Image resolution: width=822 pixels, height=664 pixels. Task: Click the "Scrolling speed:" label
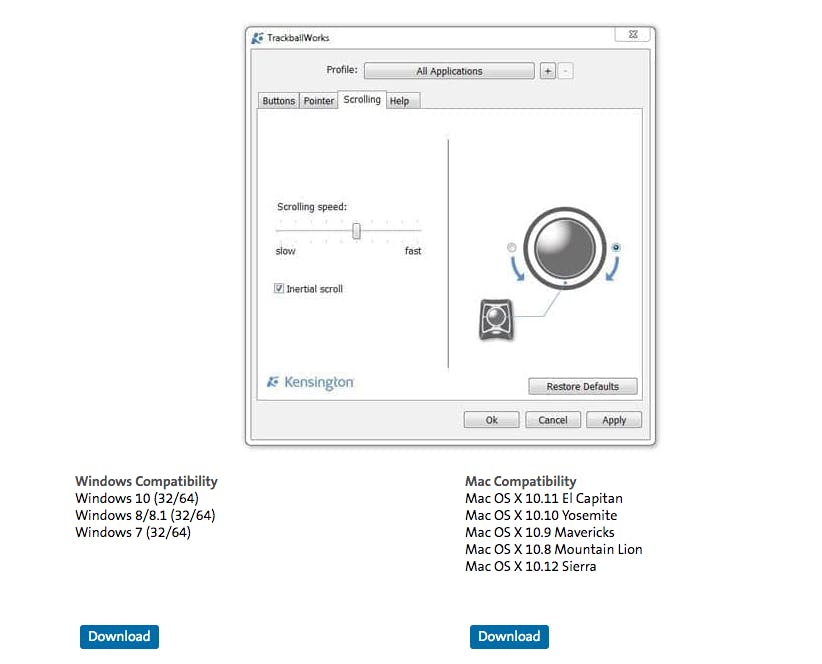coord(312,207)
